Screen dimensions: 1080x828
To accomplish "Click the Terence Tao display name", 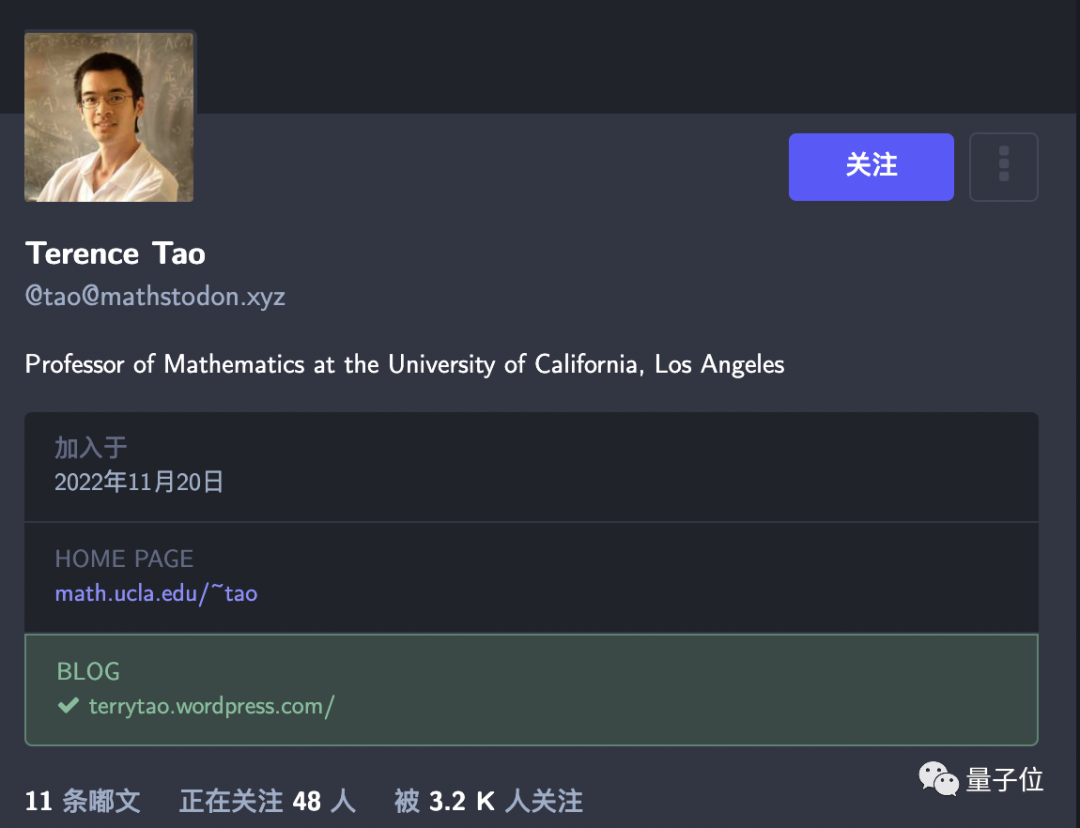I will click(115, 254).
